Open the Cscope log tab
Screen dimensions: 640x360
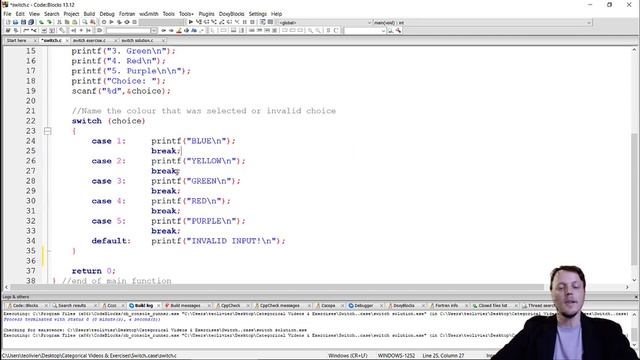[328, 305]
